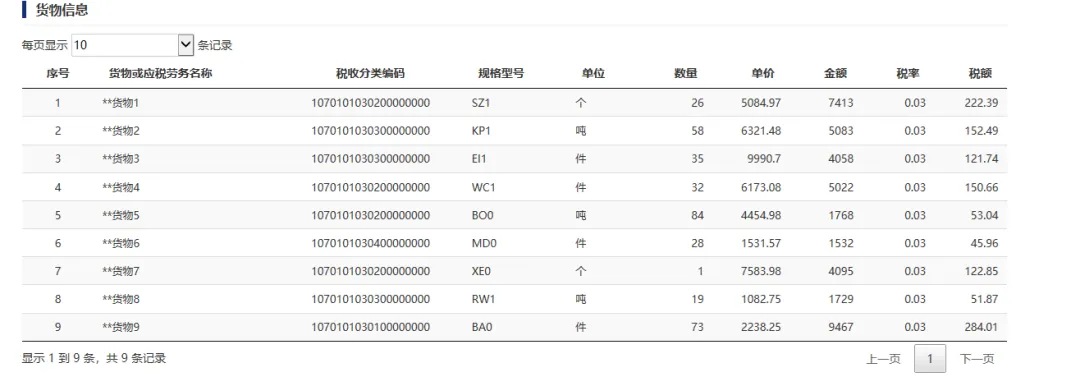Click tax amount 121.74
The image size is (1080, 386).
pyautogui.click(x=982, y=159)
